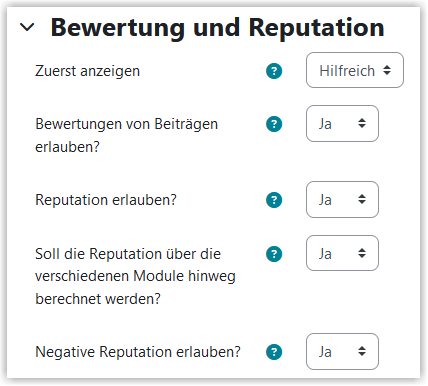Select the 'Ja' value in the 'Negative Reputation' box
The height and width of the screenshot is (386, 428).
pyautogui.click(x=325, y=352)
